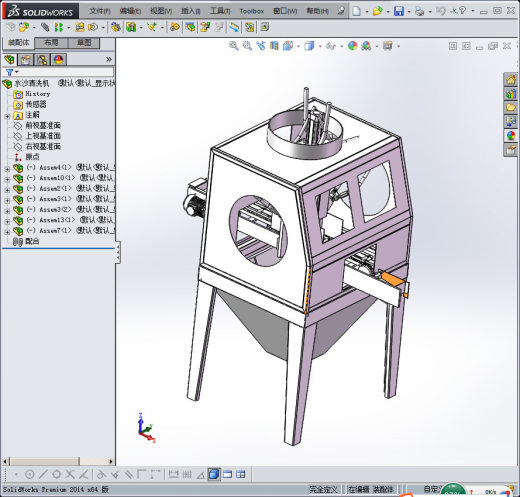Open the 窗口 (Window) menu
Screen dimensions: 520x497
(285, 11)
